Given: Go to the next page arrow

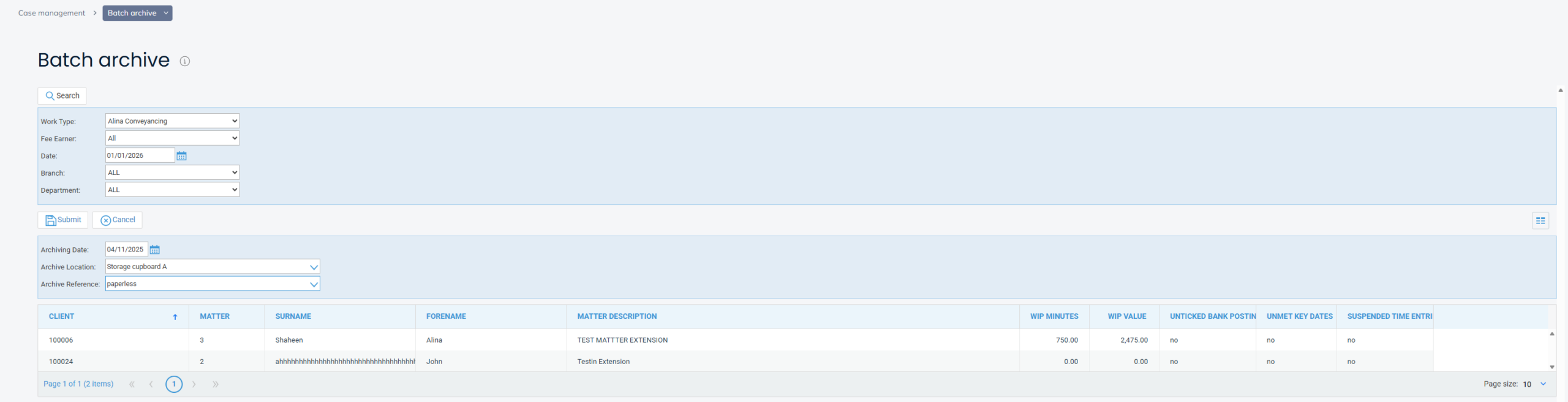Looking at the screenshot, I should pyautogui.click(x=194, y=384).
